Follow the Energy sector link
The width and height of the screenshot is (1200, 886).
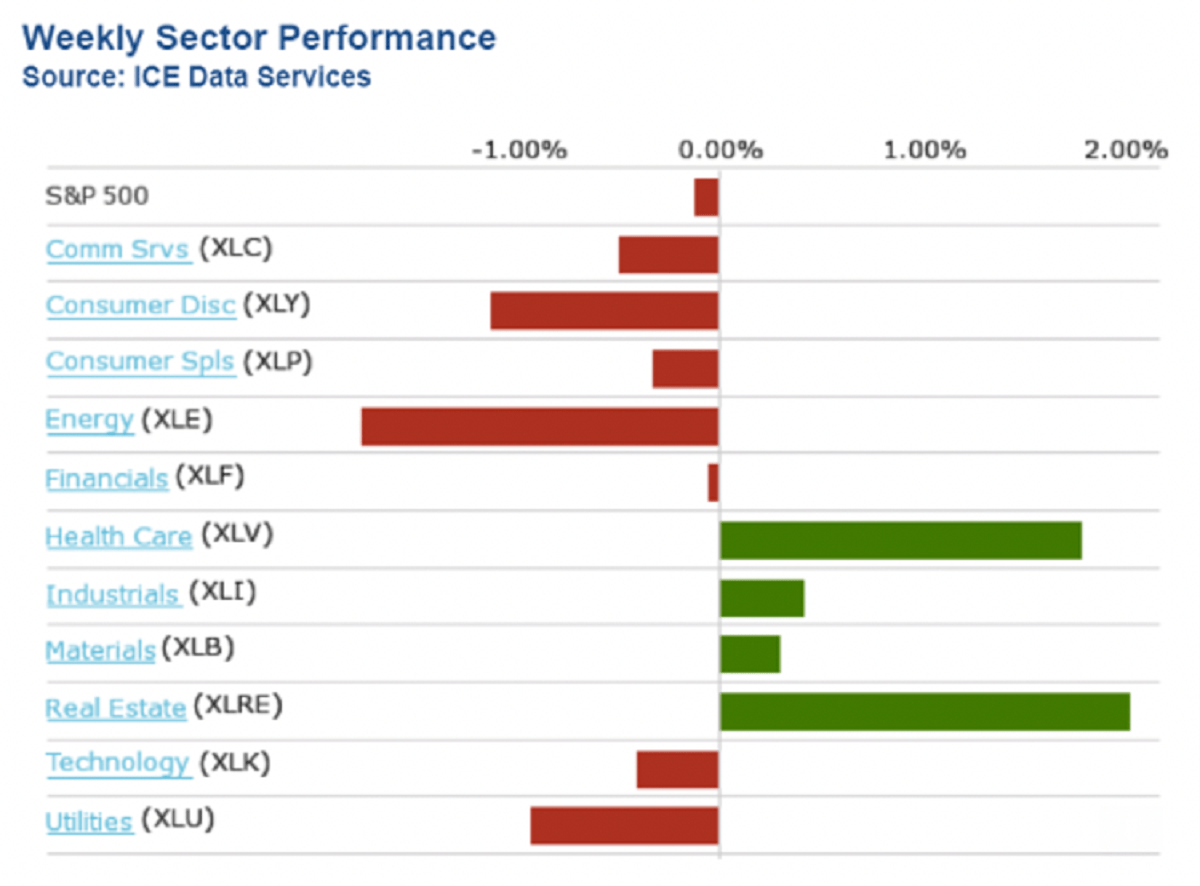click(x=89, y=420)
